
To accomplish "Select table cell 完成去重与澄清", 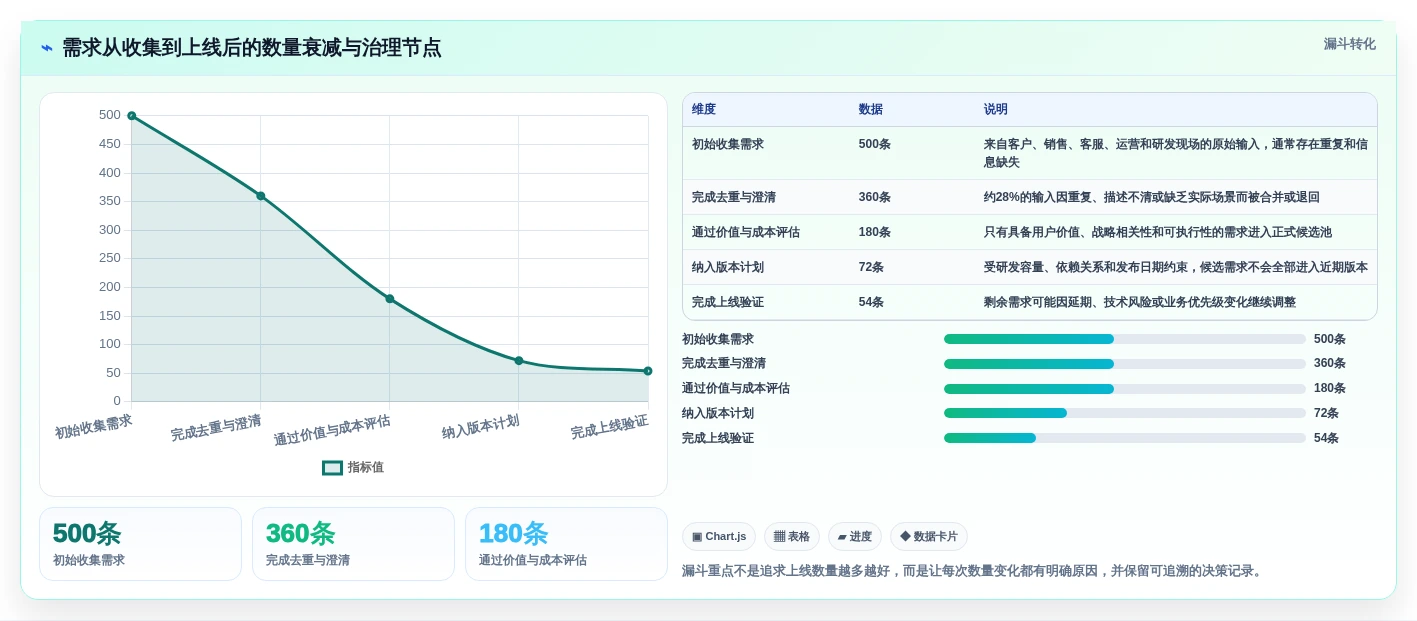I will point(734,197).
